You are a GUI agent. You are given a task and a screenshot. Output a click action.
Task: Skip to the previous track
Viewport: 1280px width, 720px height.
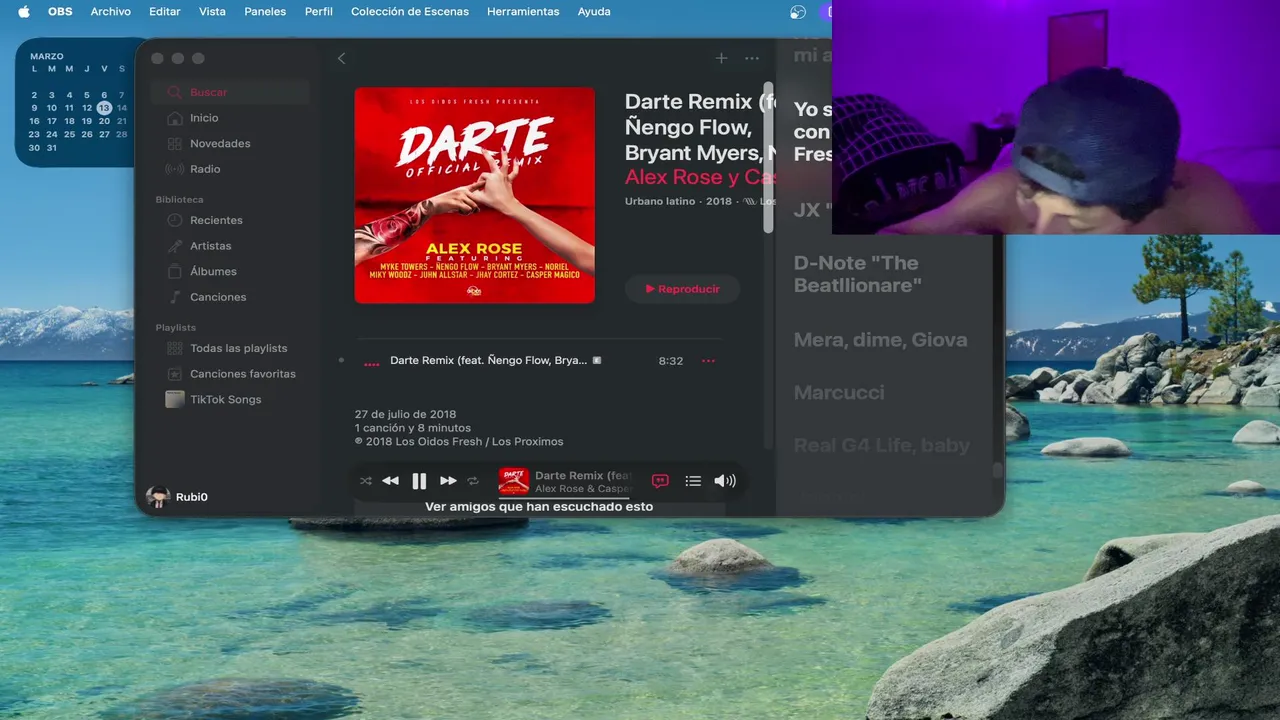(x=391, y=481)
